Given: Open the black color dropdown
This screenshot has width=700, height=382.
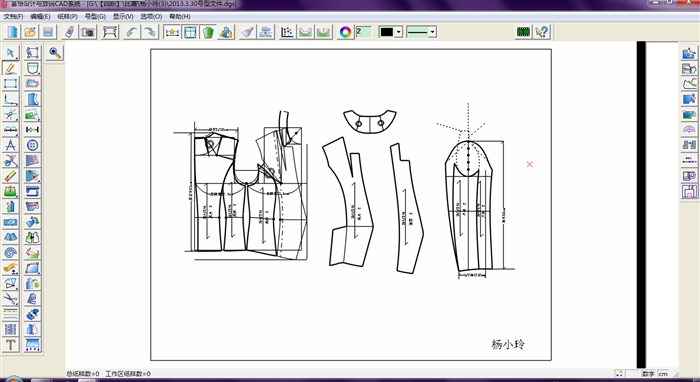Looking at the screenshot, I should (399, 32).
